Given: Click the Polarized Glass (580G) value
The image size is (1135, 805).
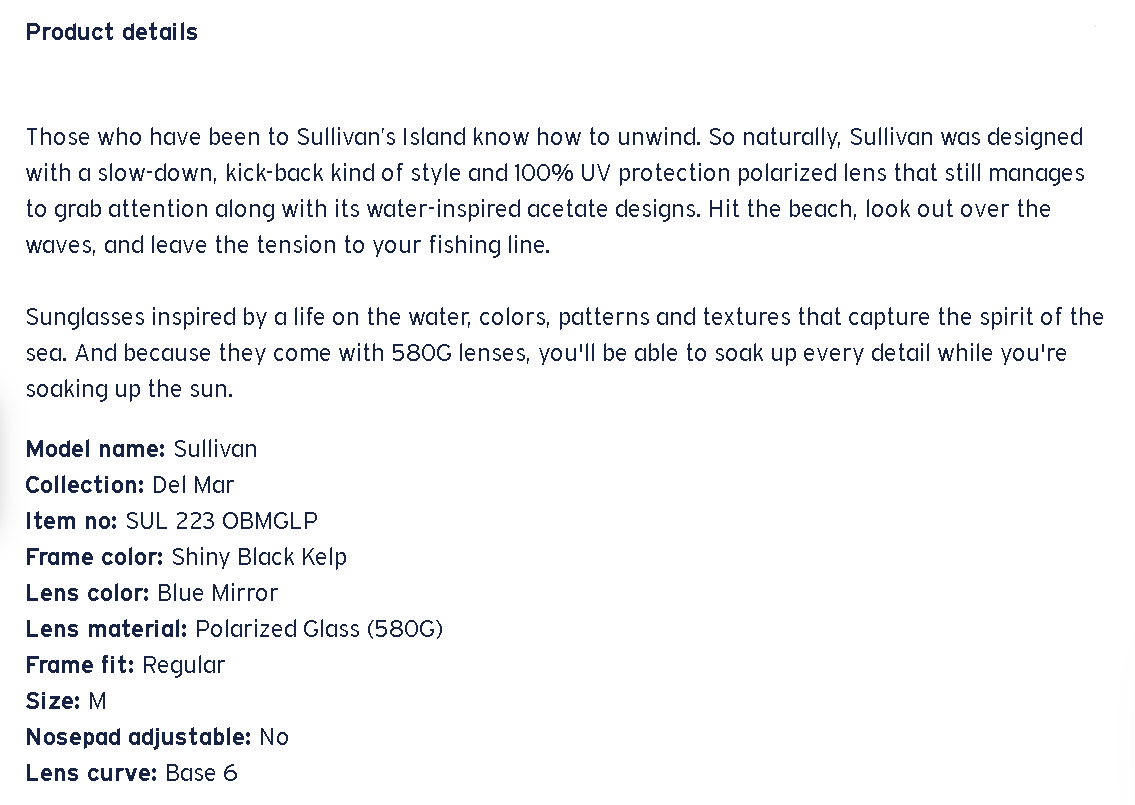Looking at the screenshot, I should point(319,629).
